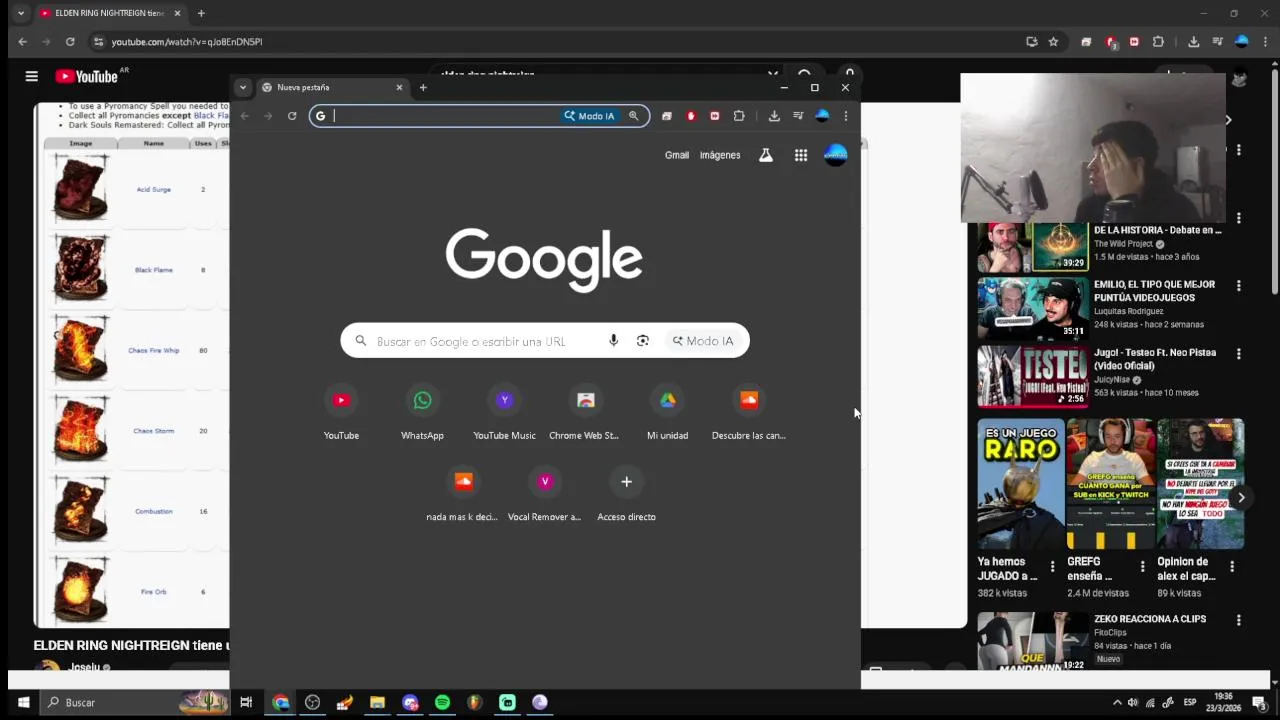Open YouTube hamburger guide menu

(31, 76)
